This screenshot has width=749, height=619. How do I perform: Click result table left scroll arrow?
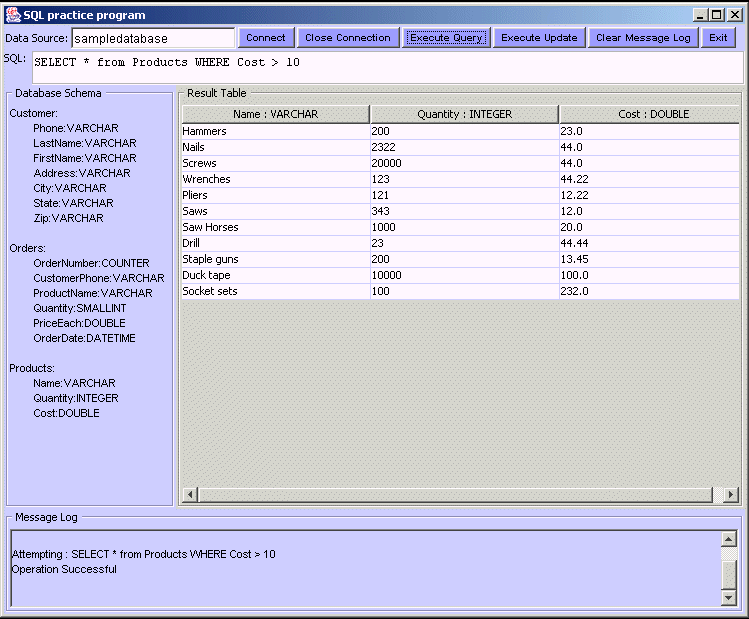pyautogui.click(x=190, y=495)
